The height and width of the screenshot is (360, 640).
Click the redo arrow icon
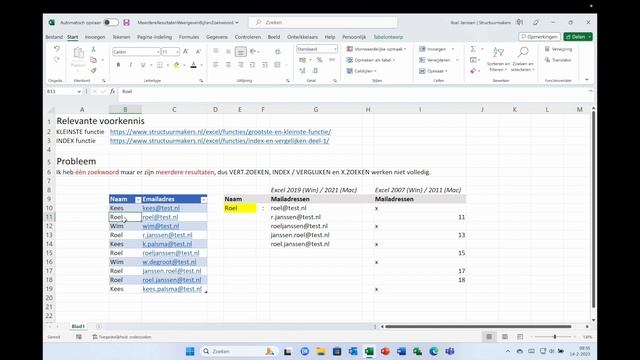tap(57, 60)
